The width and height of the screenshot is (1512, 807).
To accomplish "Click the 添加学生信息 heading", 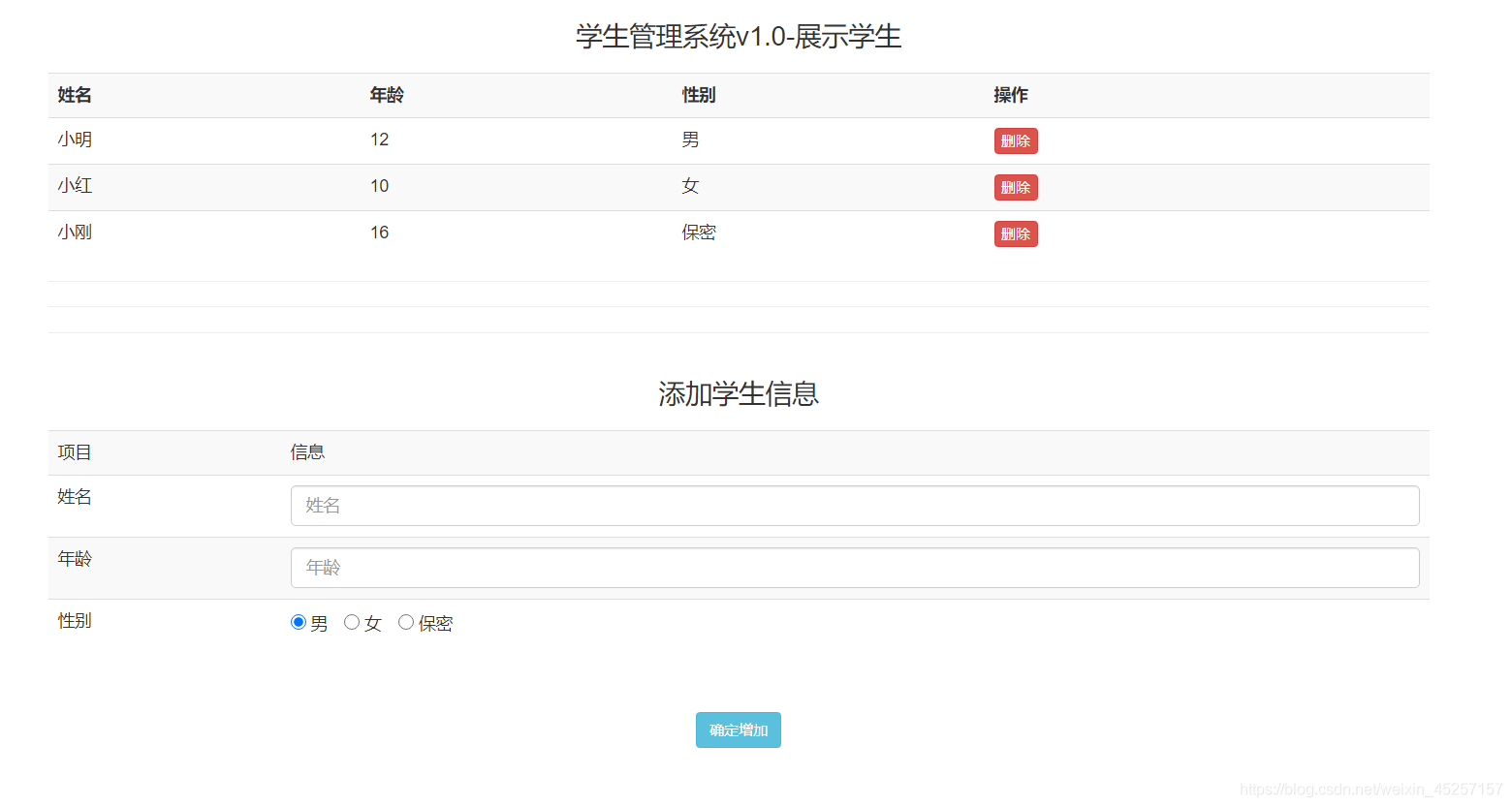I will click(x=739, y=394).
